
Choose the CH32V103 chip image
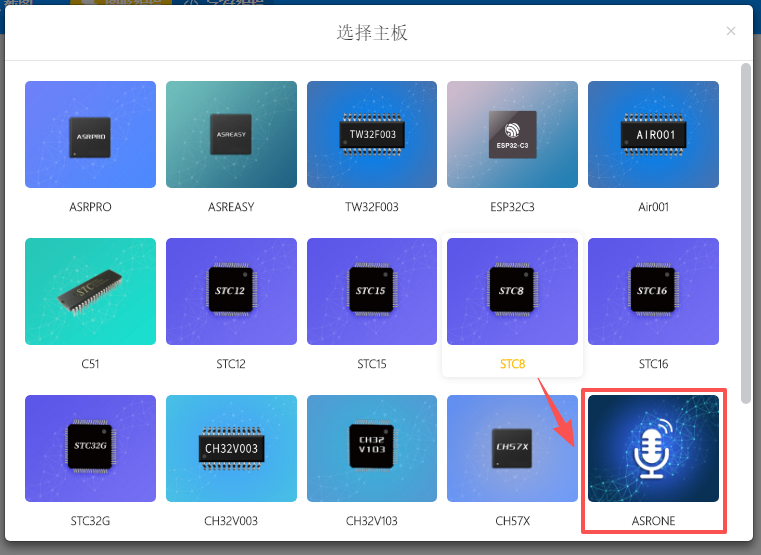[372, 448]
